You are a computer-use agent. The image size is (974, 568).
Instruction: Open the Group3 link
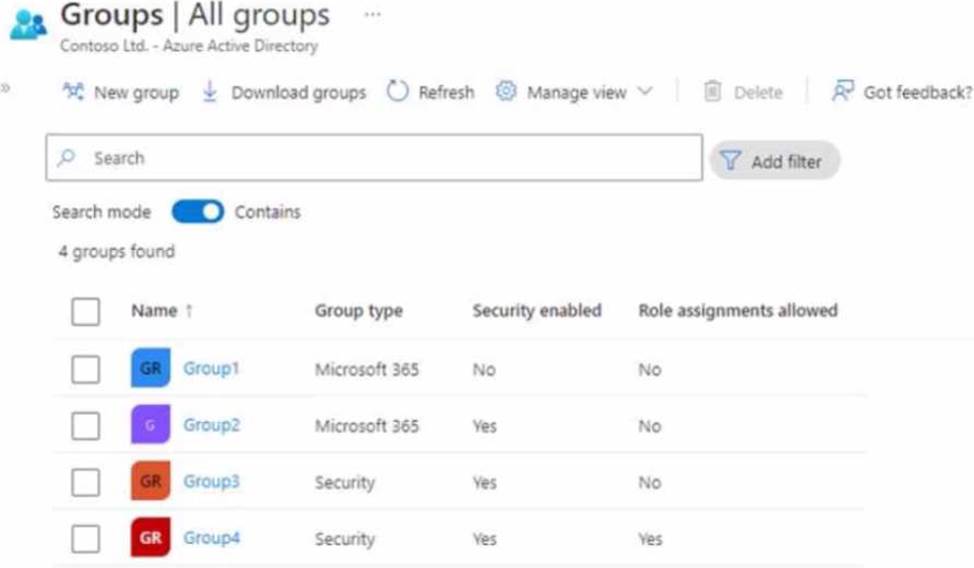[x=211, y=482]
